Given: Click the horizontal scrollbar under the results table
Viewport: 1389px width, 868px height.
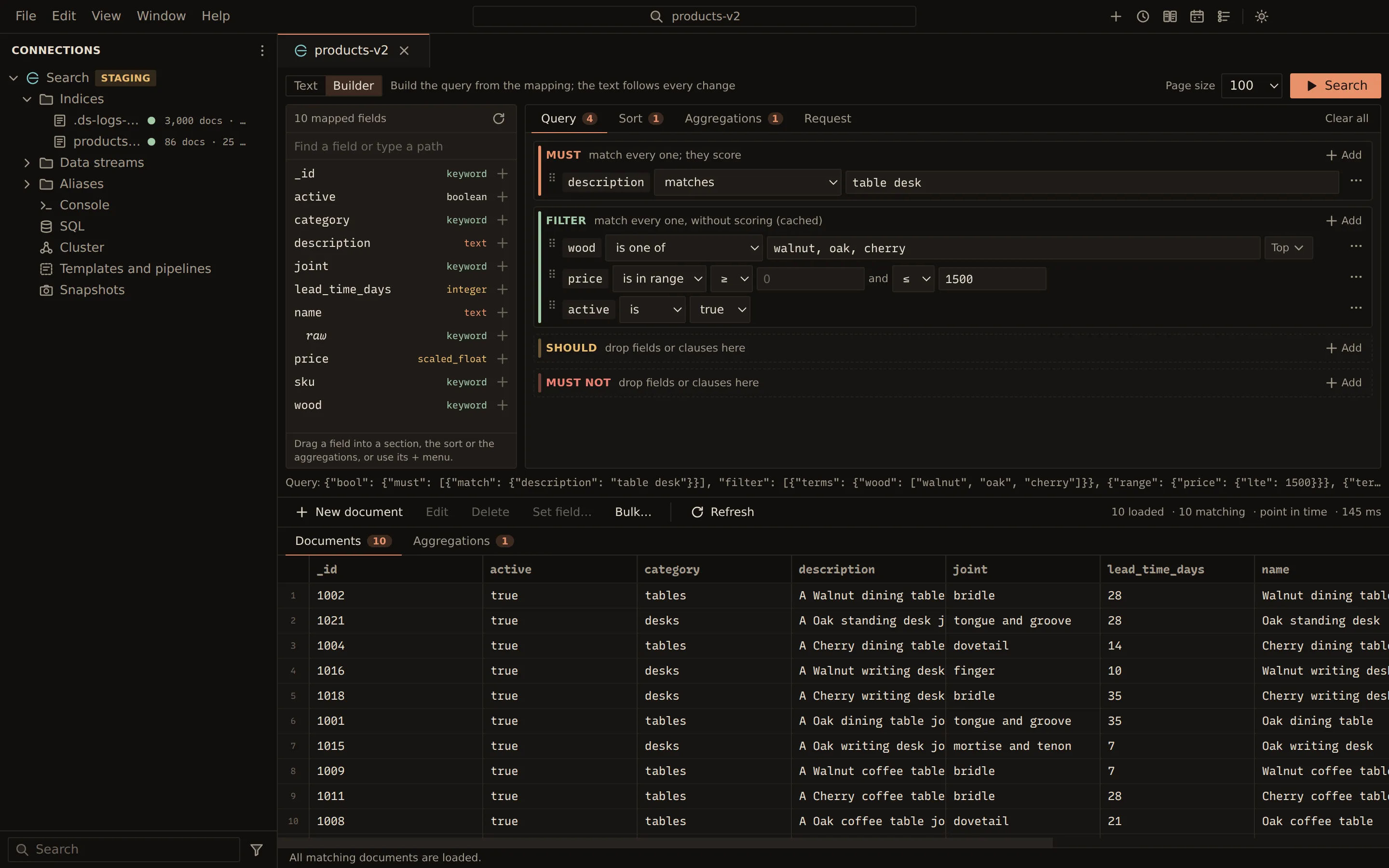Looking at the screenshot, I should (x=666, y=843).
